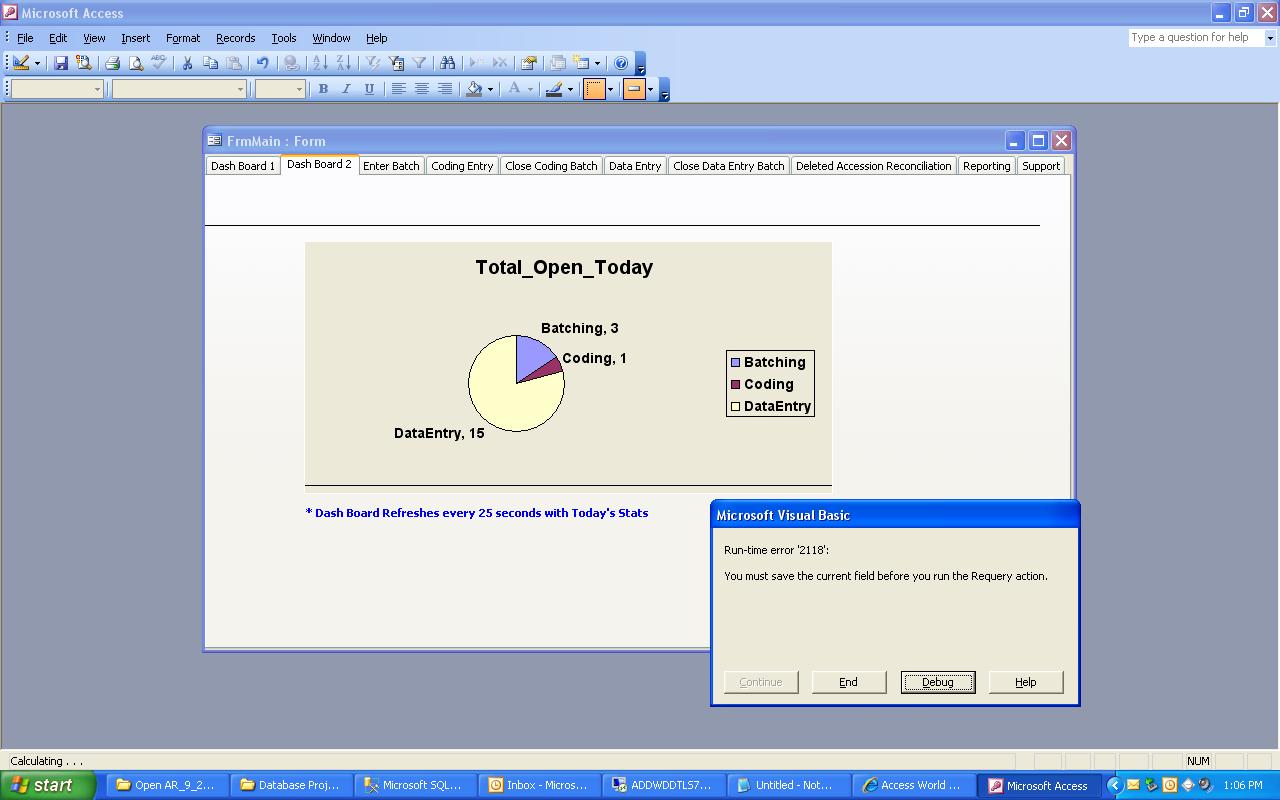Switch to the Enter Batch tab
The image size is (1280, 800).
[391, 166]
